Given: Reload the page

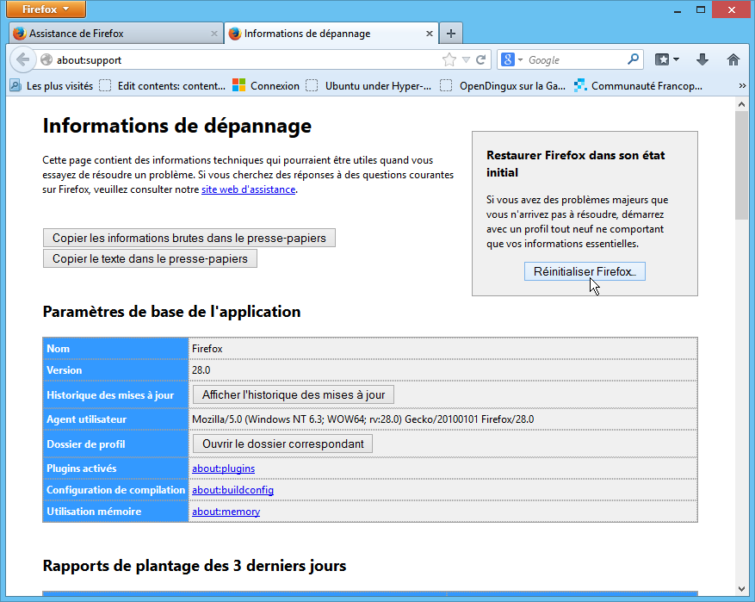Looking at the screenshot, I should [481, 60].
